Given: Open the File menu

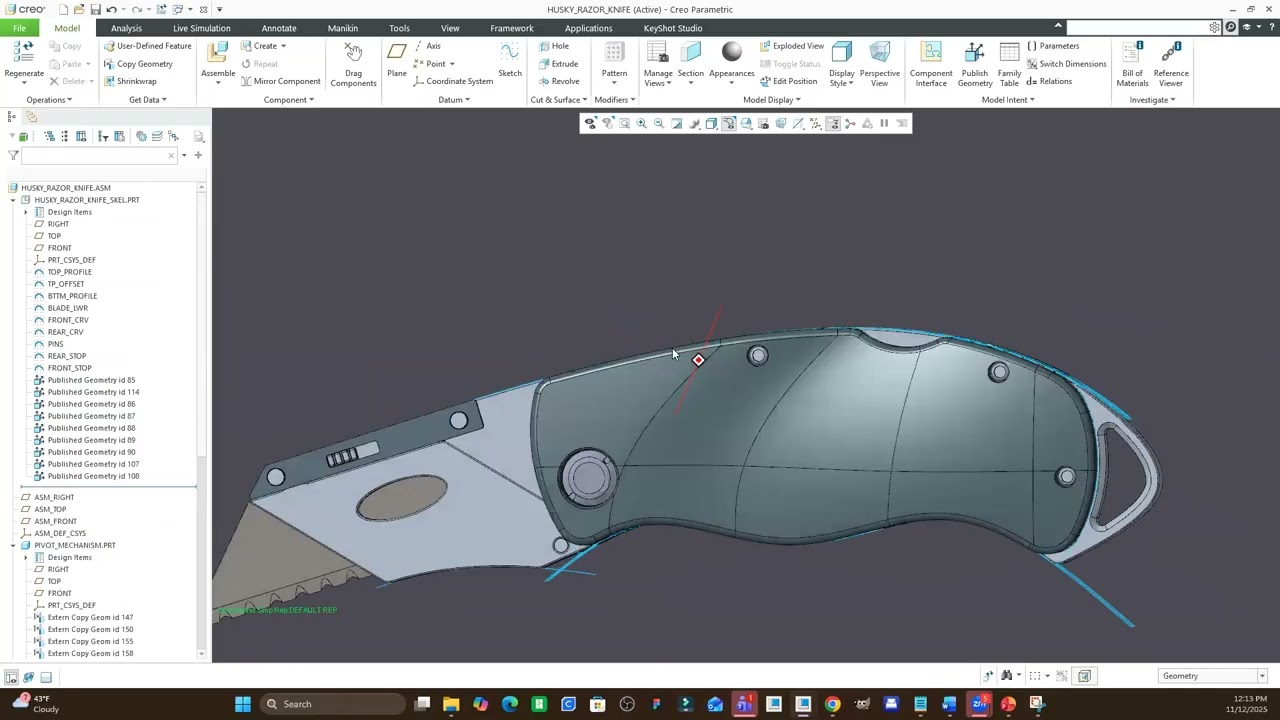Looking at the screenshot, I should (19, 28).
